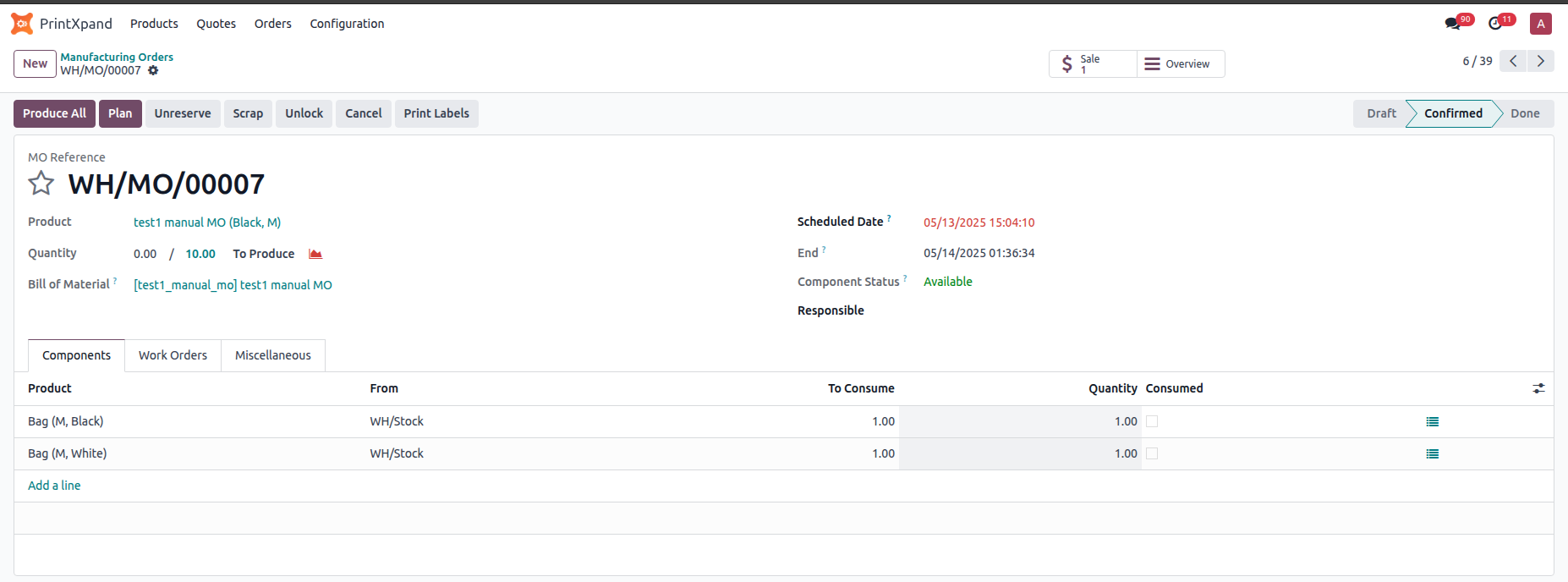This screenshot has width=1568, height=582.
Task: Click the gear icon beside WH/MO/00007
Action: coord(153,71)
